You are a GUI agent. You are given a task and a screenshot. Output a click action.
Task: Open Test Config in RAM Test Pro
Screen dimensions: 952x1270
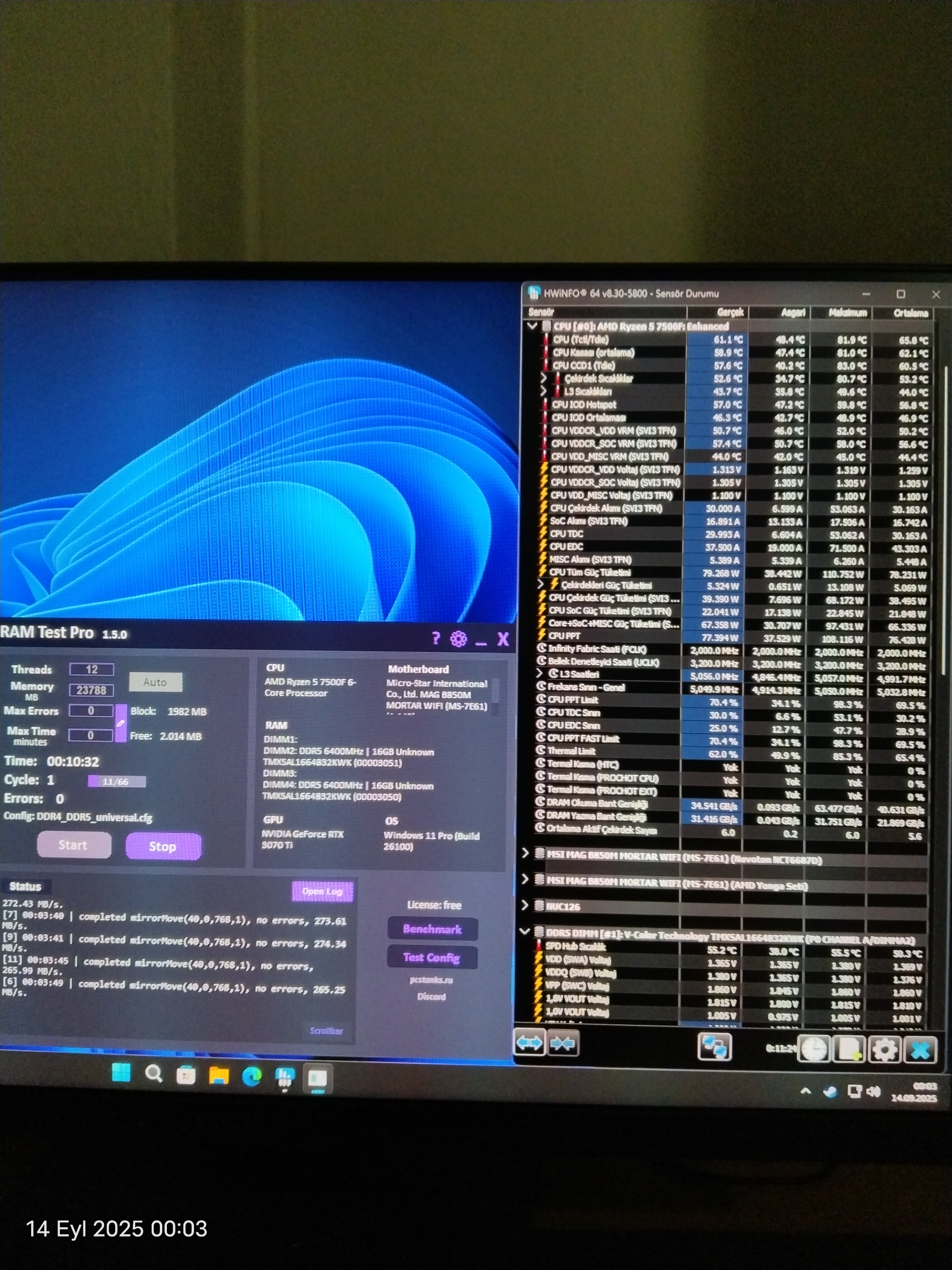[432, 957]
